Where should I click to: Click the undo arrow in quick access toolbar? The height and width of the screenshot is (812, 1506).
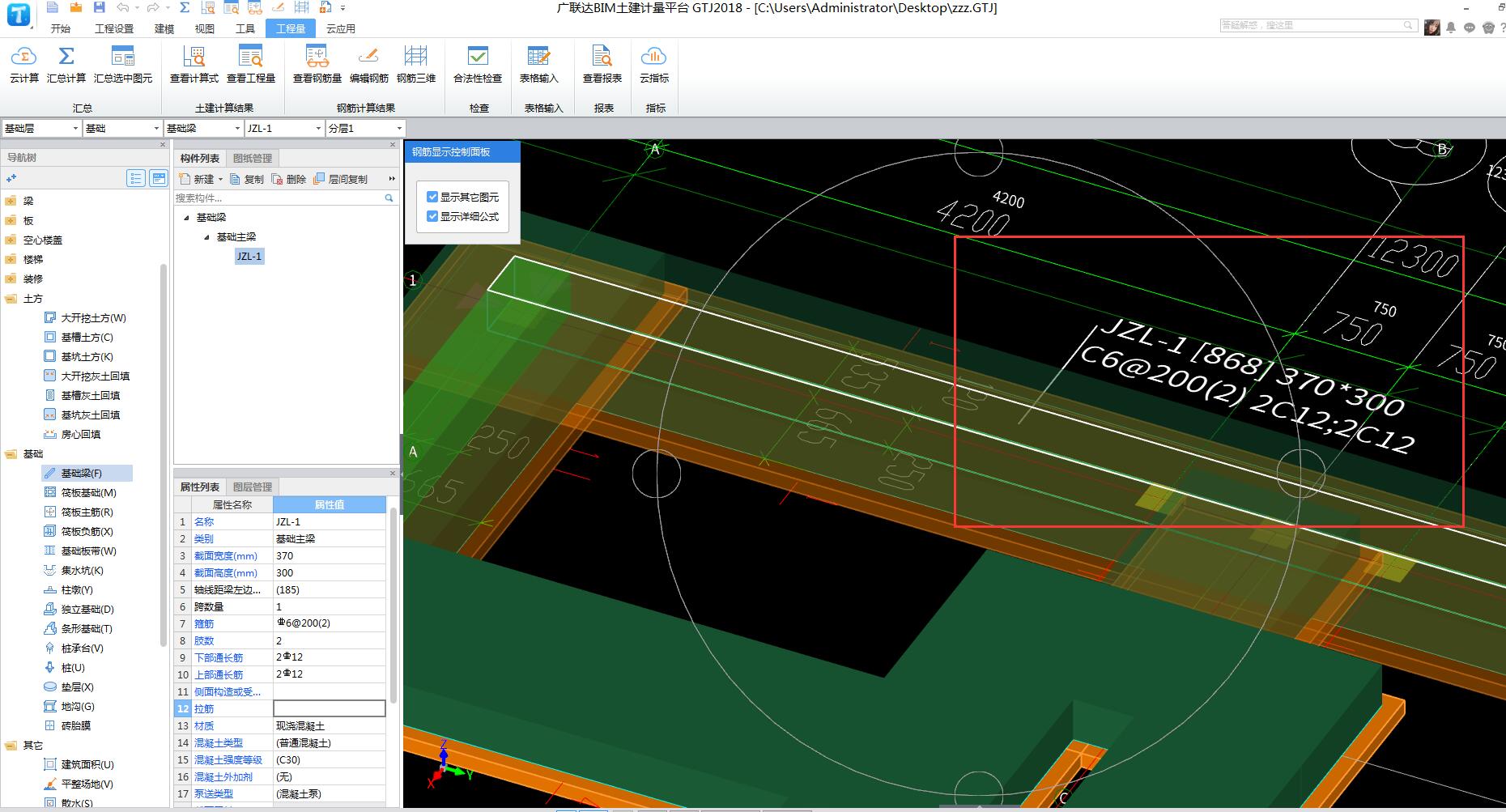point(122,7)
